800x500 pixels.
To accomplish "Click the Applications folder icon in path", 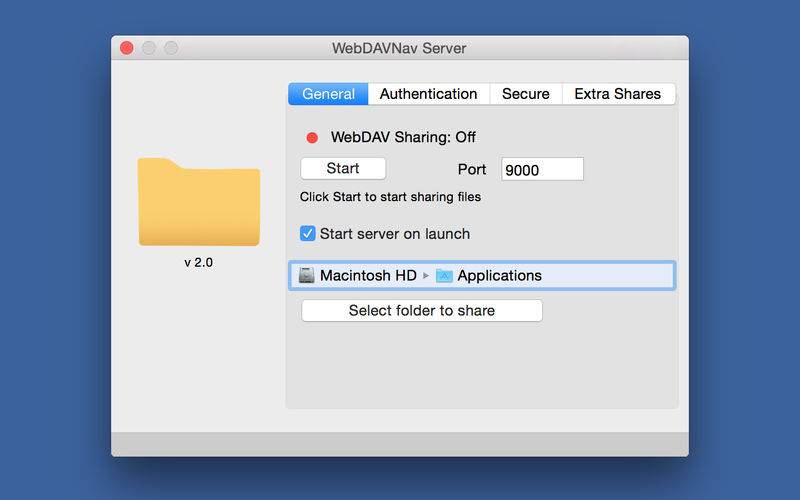I will pos(444,276).
